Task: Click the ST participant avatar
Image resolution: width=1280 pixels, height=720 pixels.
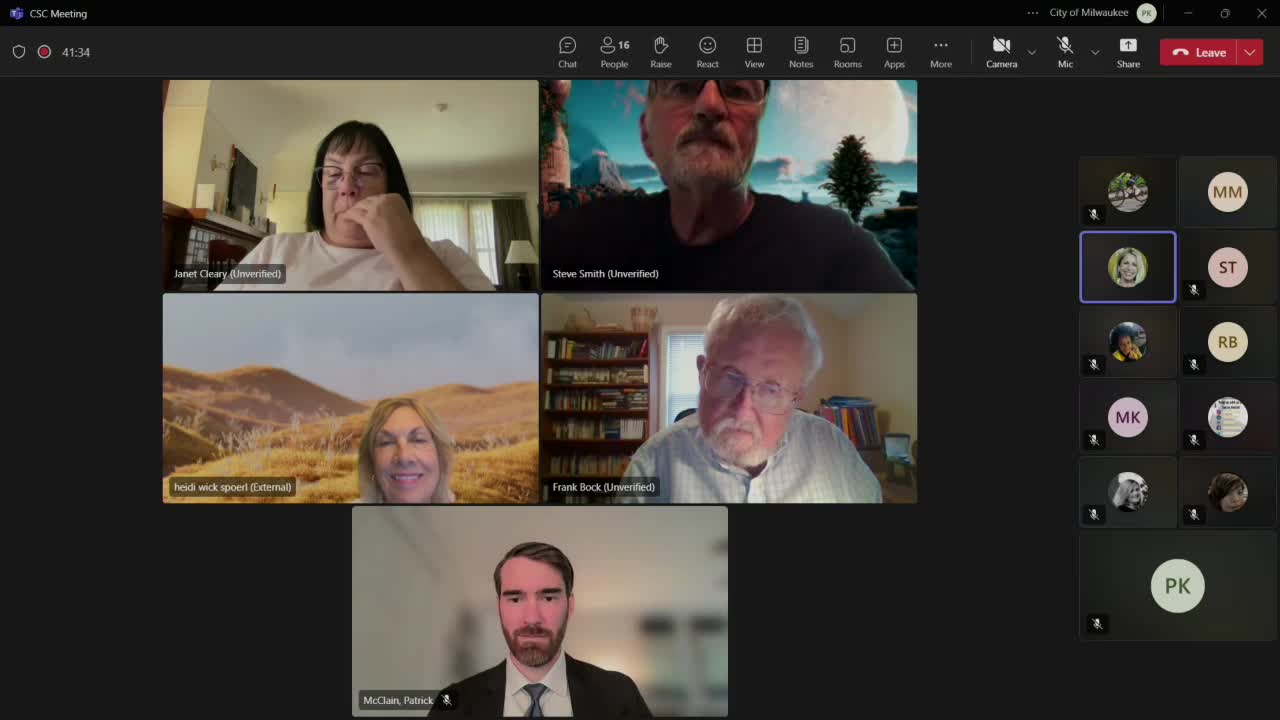Action: (x=1228, y=267)
